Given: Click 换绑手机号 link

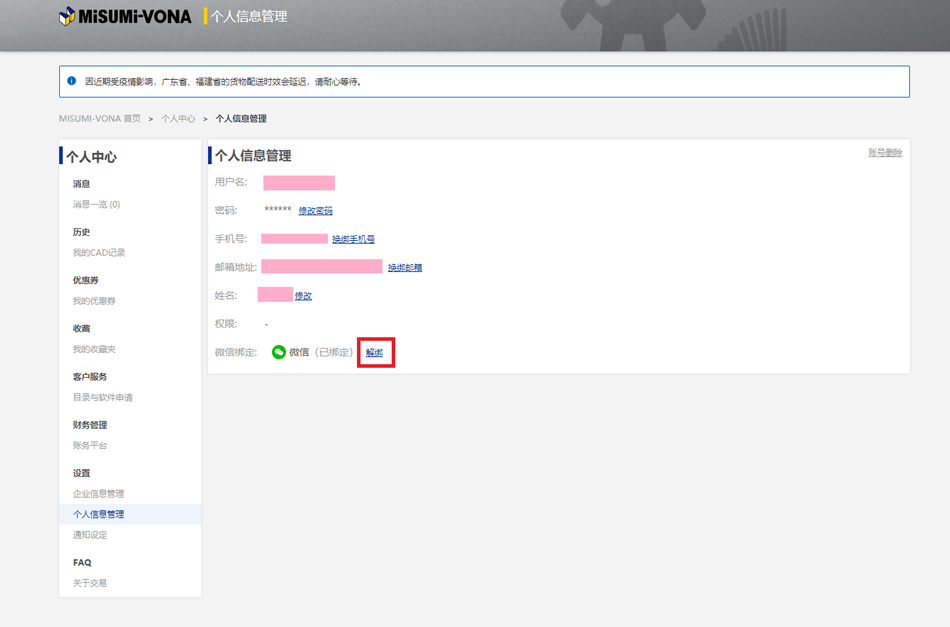Looking at the screenshot, I should [353, 239].
